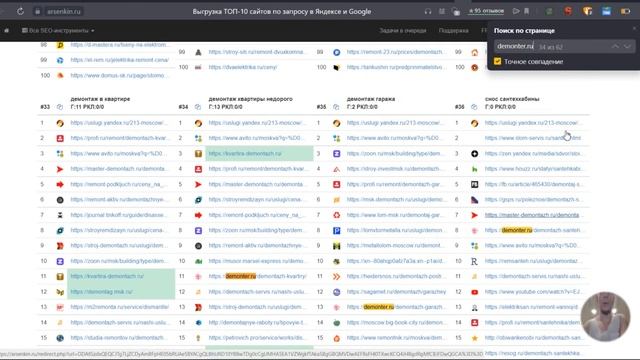Click the play-shaped icon in browser bar
Screen dimensions: 640x360
pyautogui.click(x=516, y=11)
